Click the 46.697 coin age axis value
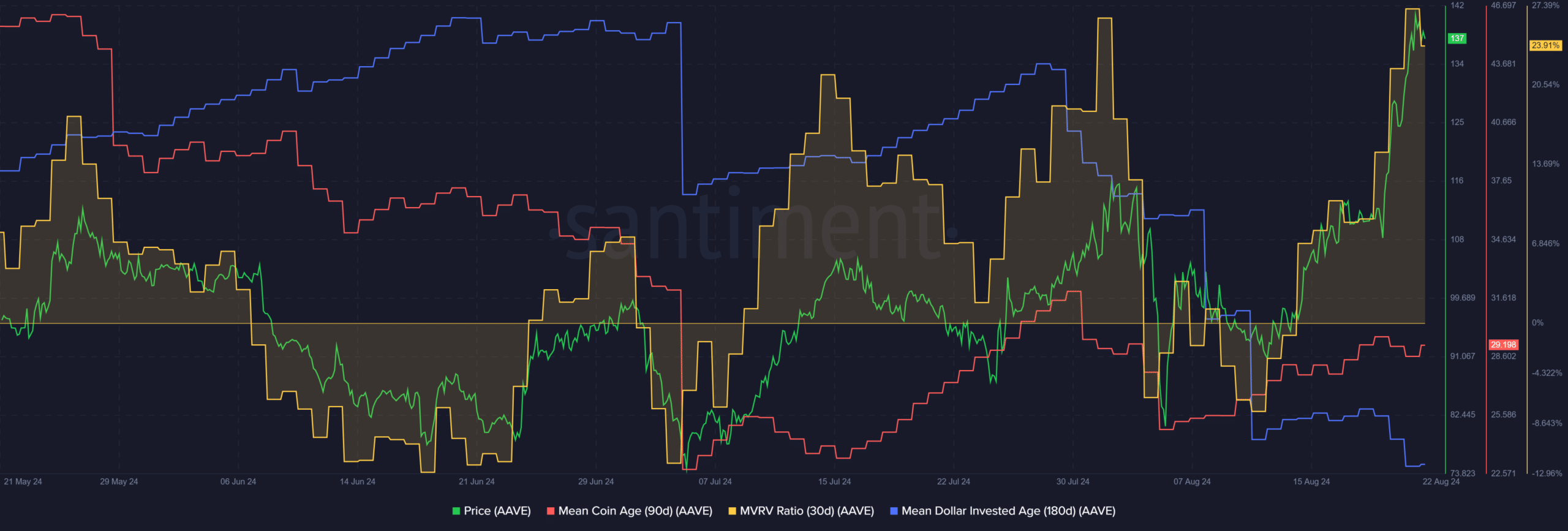The image size is (1568, 531). (1504, 6)
